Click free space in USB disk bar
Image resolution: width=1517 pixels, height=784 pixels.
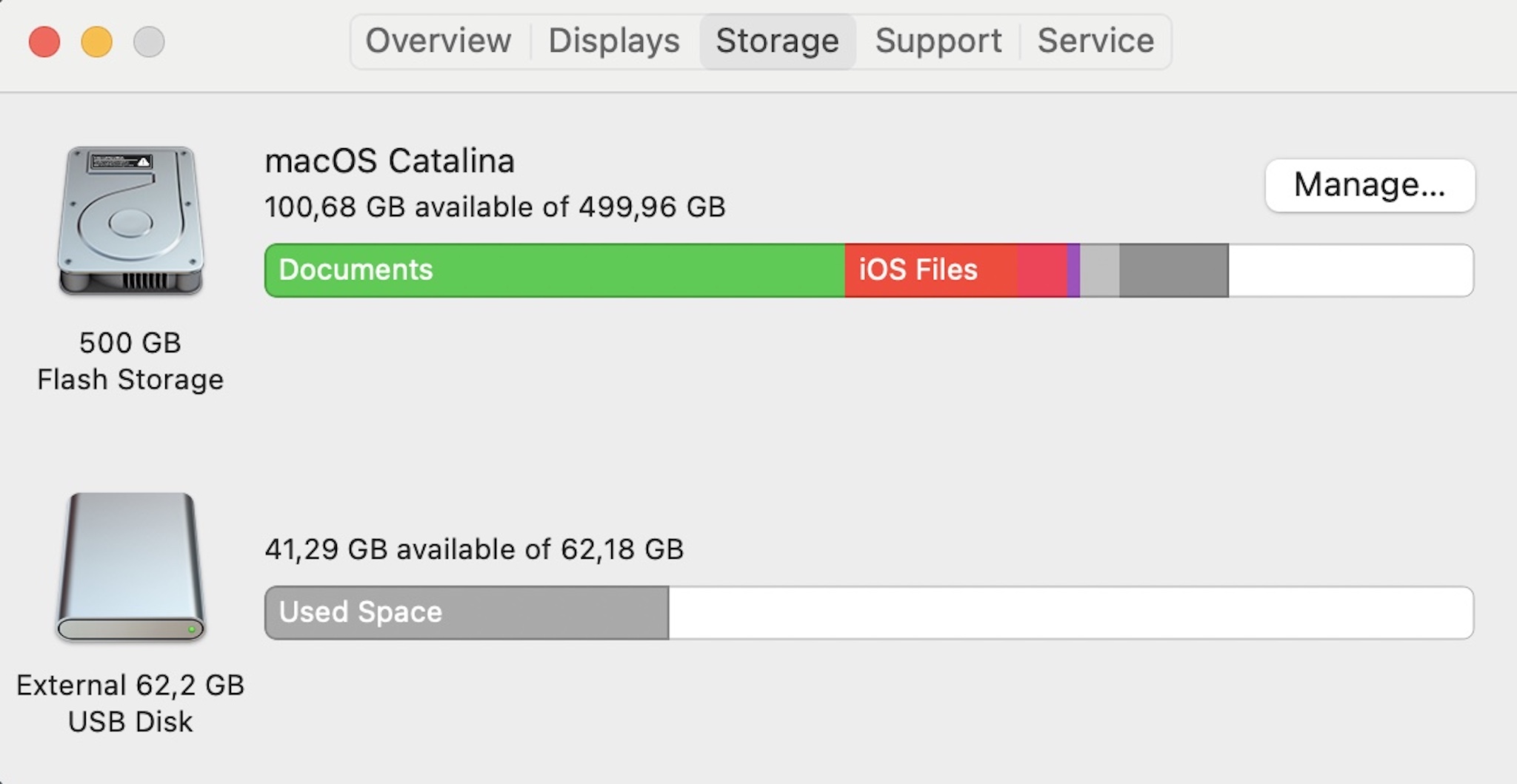pyautogui.click(x=1071, y=613)
